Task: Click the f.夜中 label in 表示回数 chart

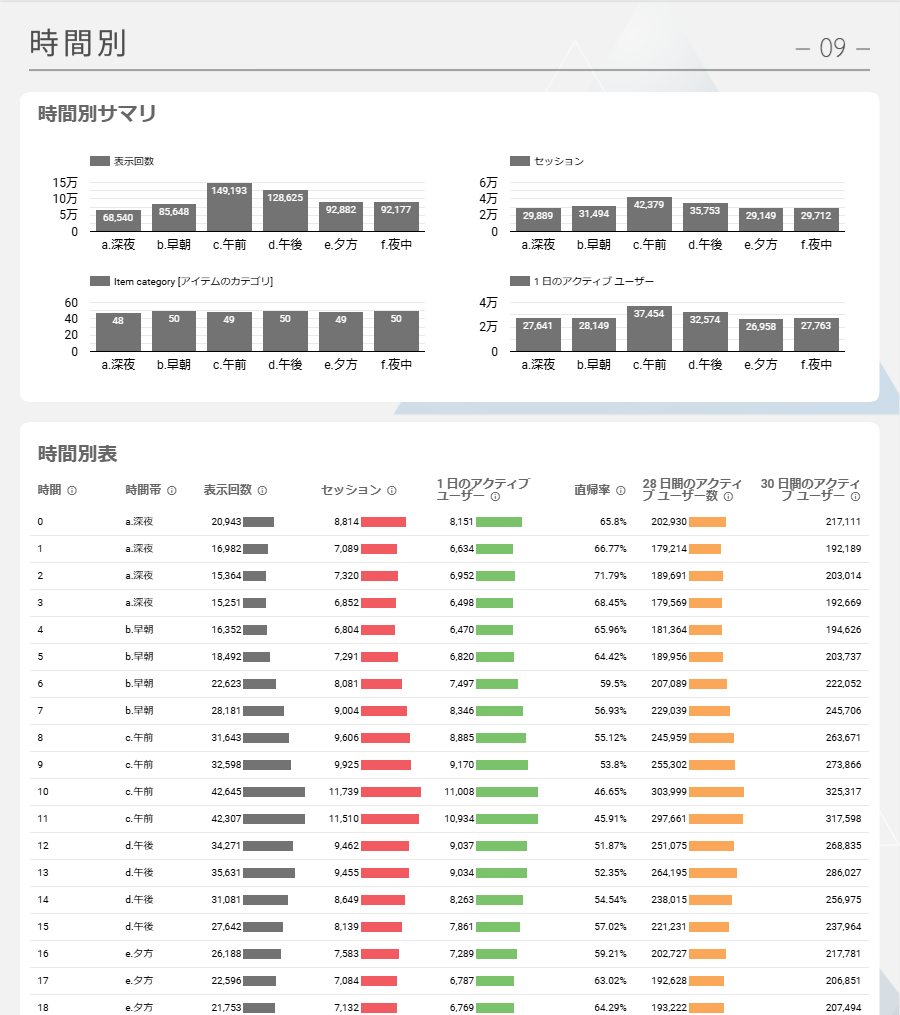Action: point(396,245)
